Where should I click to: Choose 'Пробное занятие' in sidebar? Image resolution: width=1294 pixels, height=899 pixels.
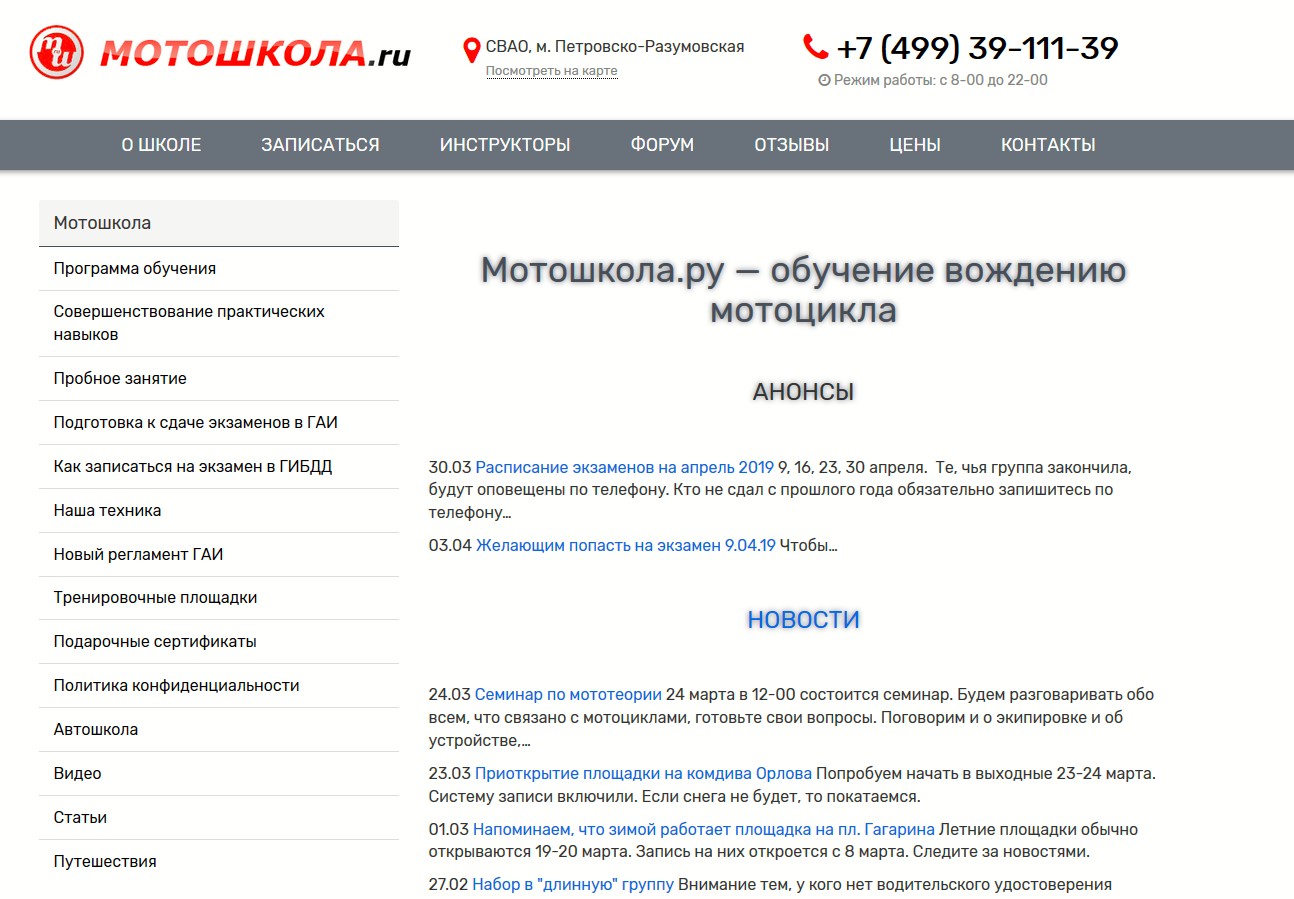click(x=219, y=379)
